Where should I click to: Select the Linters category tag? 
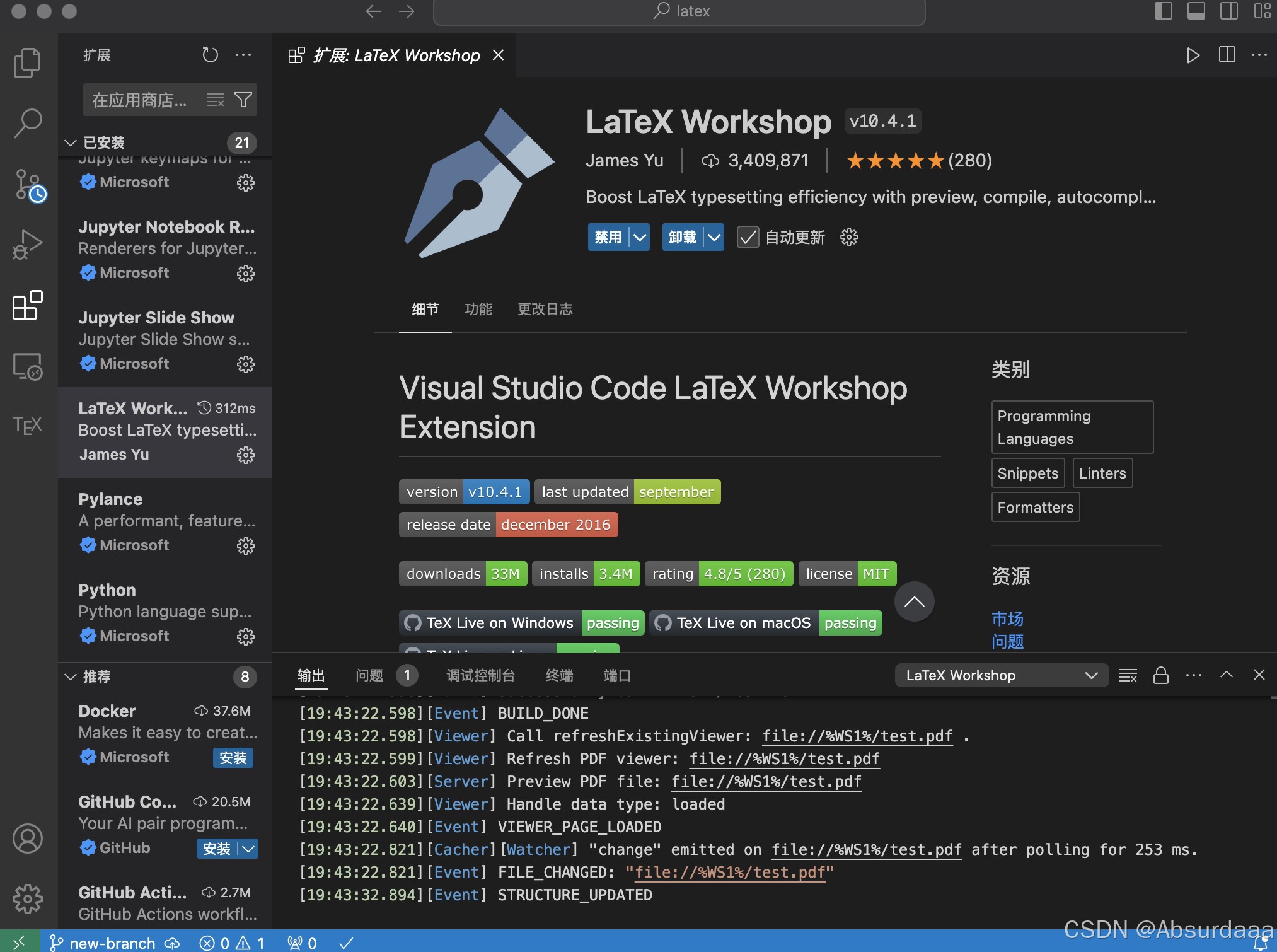coord(1102,473)
